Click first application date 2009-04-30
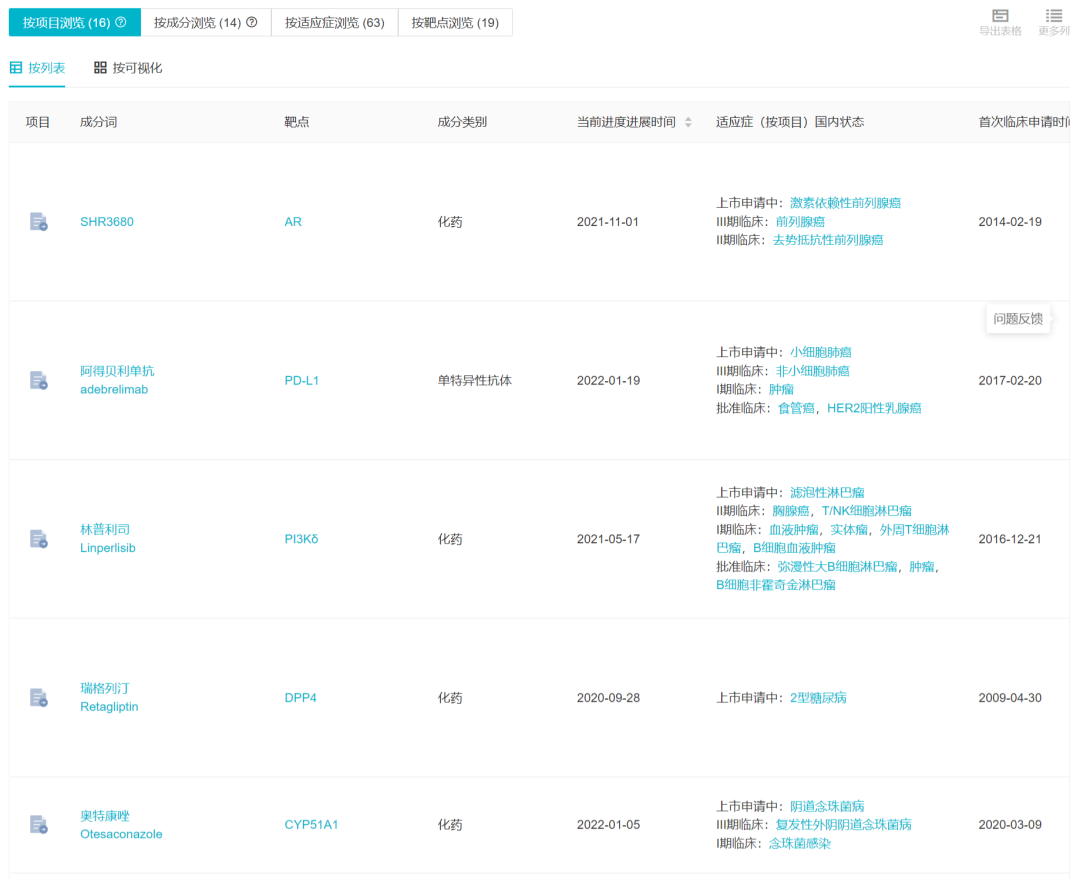The image size is (1080, 879). pyautogui.click(x=1010, y=698)
